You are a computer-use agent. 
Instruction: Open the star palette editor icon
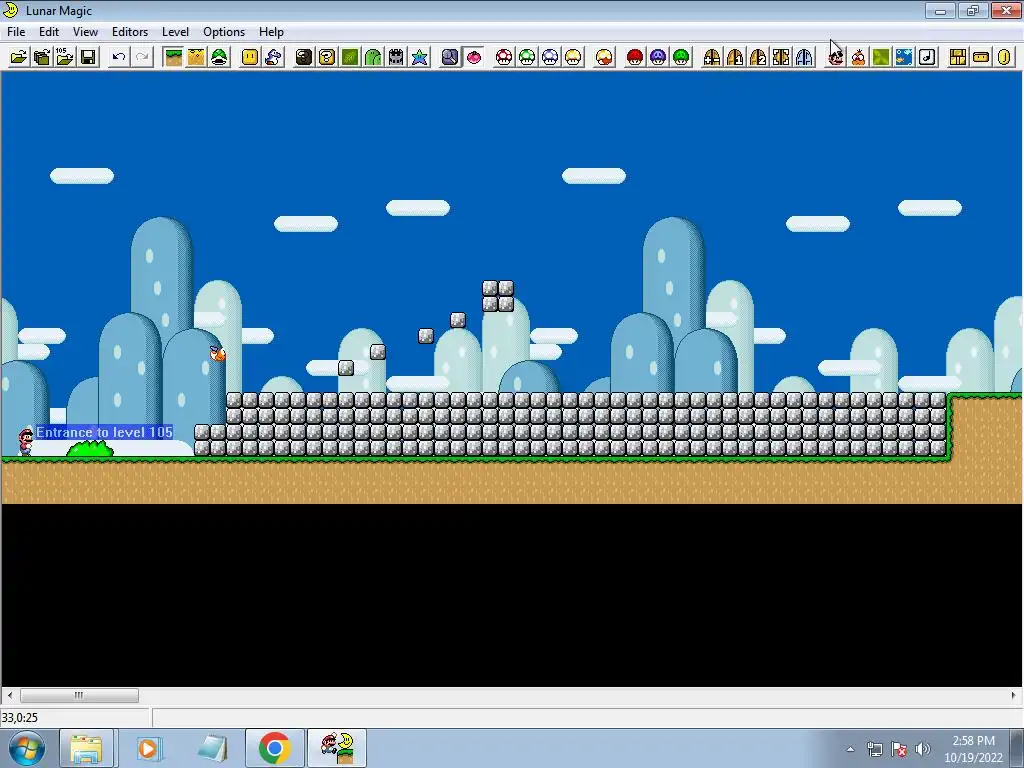pyautogui.click(x=419, y=57)
